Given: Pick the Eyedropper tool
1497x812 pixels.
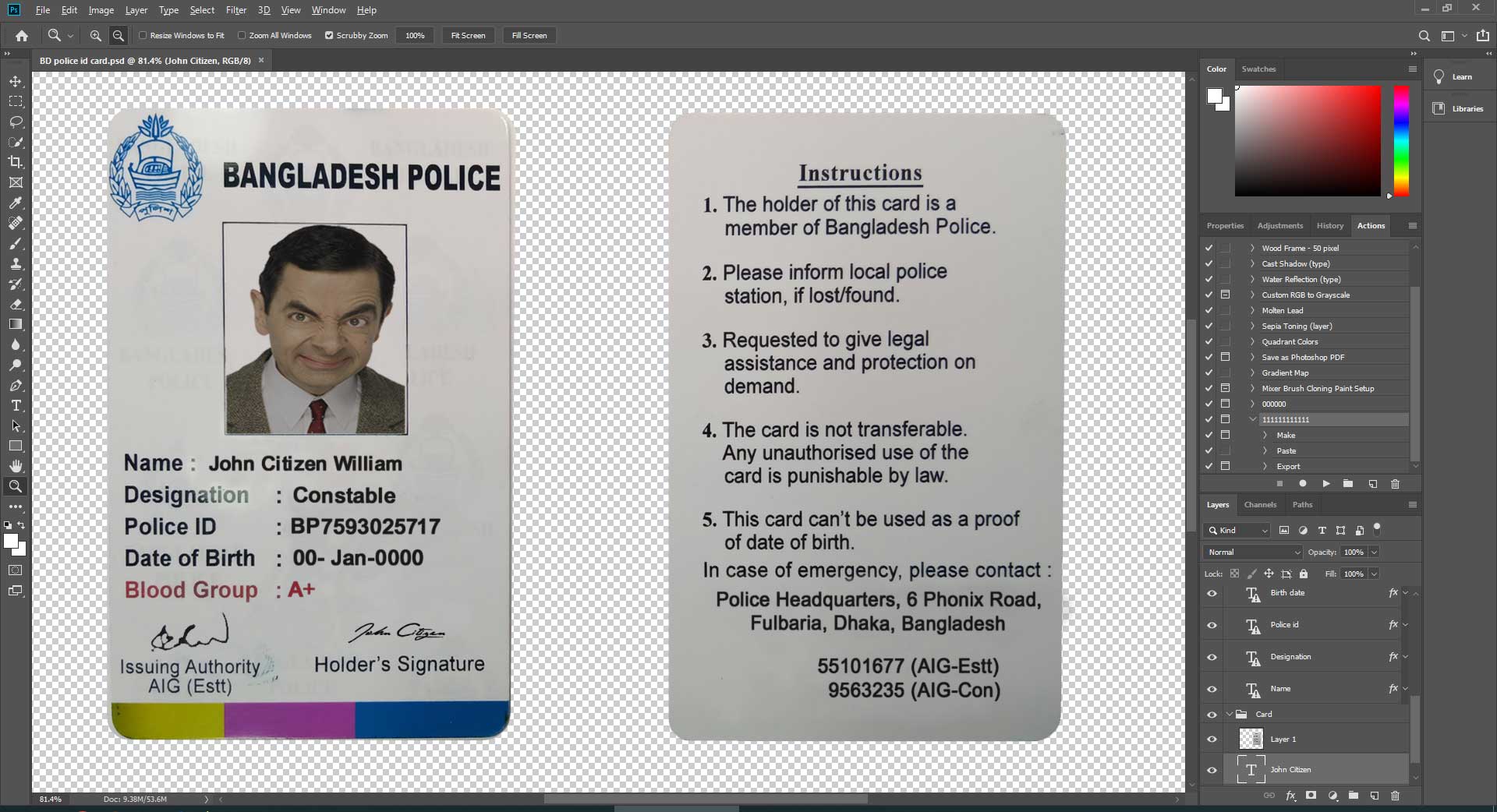Looking at the screenshot, I should tap(16, 203).
